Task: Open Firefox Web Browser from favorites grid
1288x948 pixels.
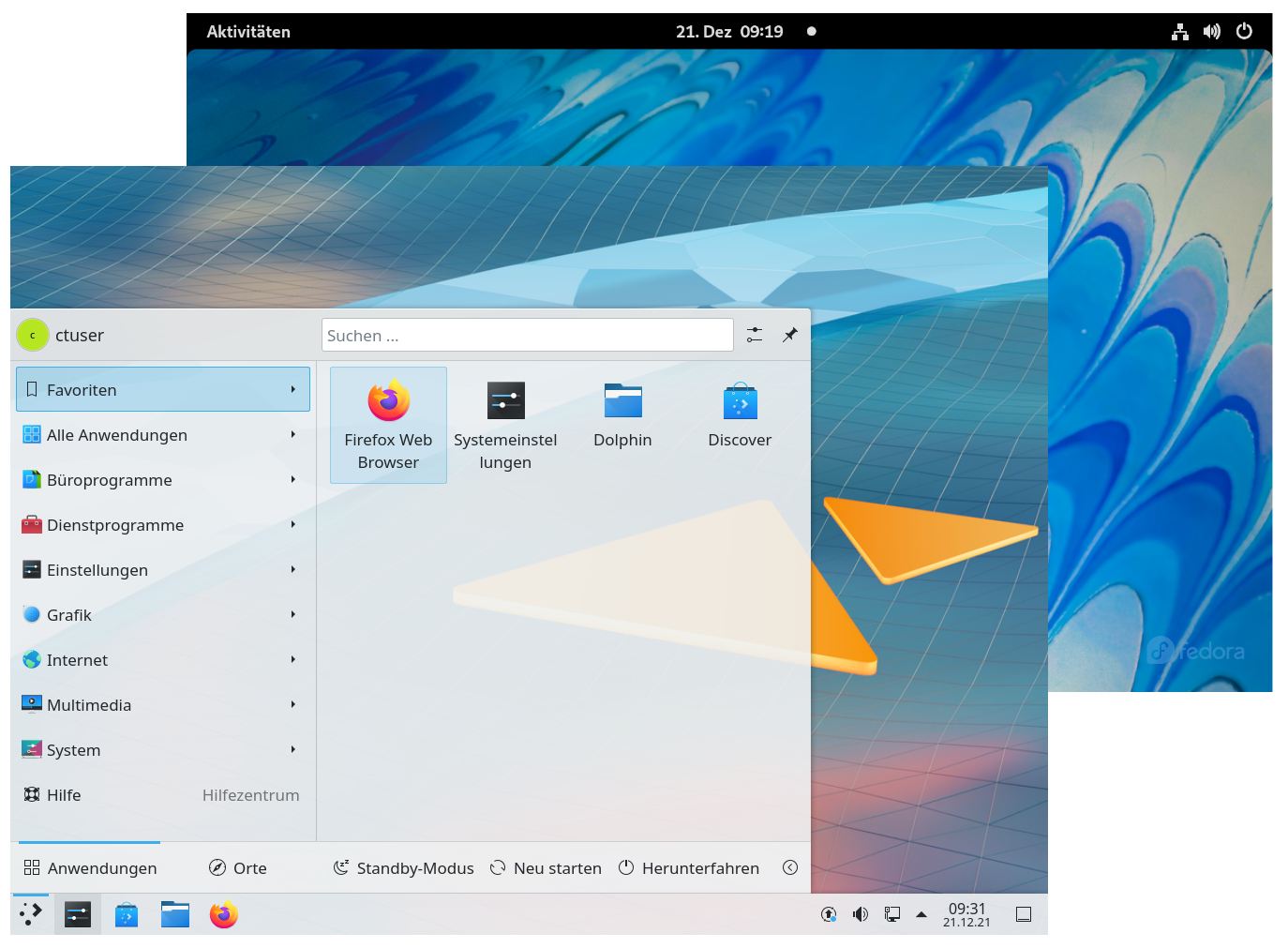Action: [388, 424]
